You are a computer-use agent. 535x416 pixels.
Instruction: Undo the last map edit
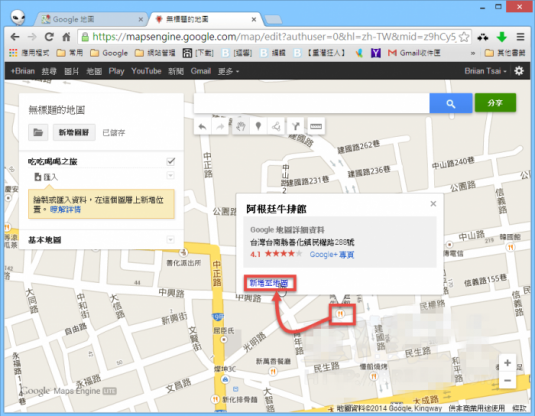click(x=202, y=127)
